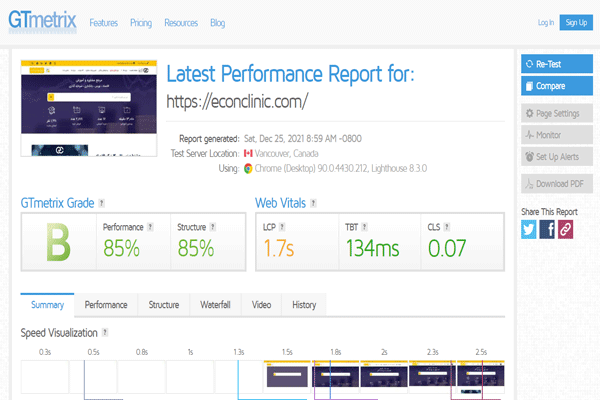600x400 pixels.
Task: Click help icon next to GTmetrix Grade
Action: tap(102, 203)
